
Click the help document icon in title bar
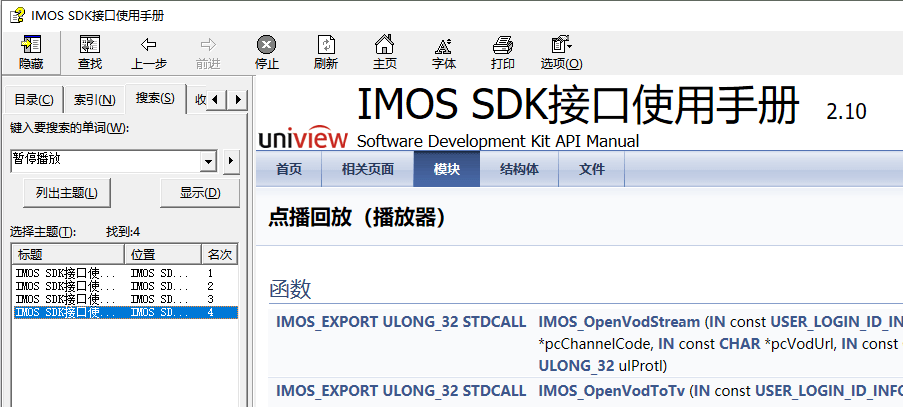click(x=17, y=15)
